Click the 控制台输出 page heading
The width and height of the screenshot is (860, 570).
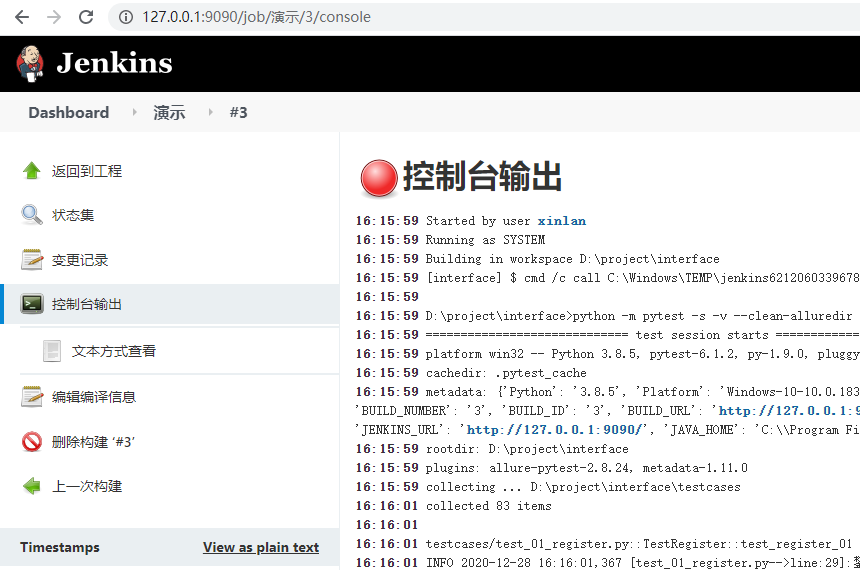(483, 176)
